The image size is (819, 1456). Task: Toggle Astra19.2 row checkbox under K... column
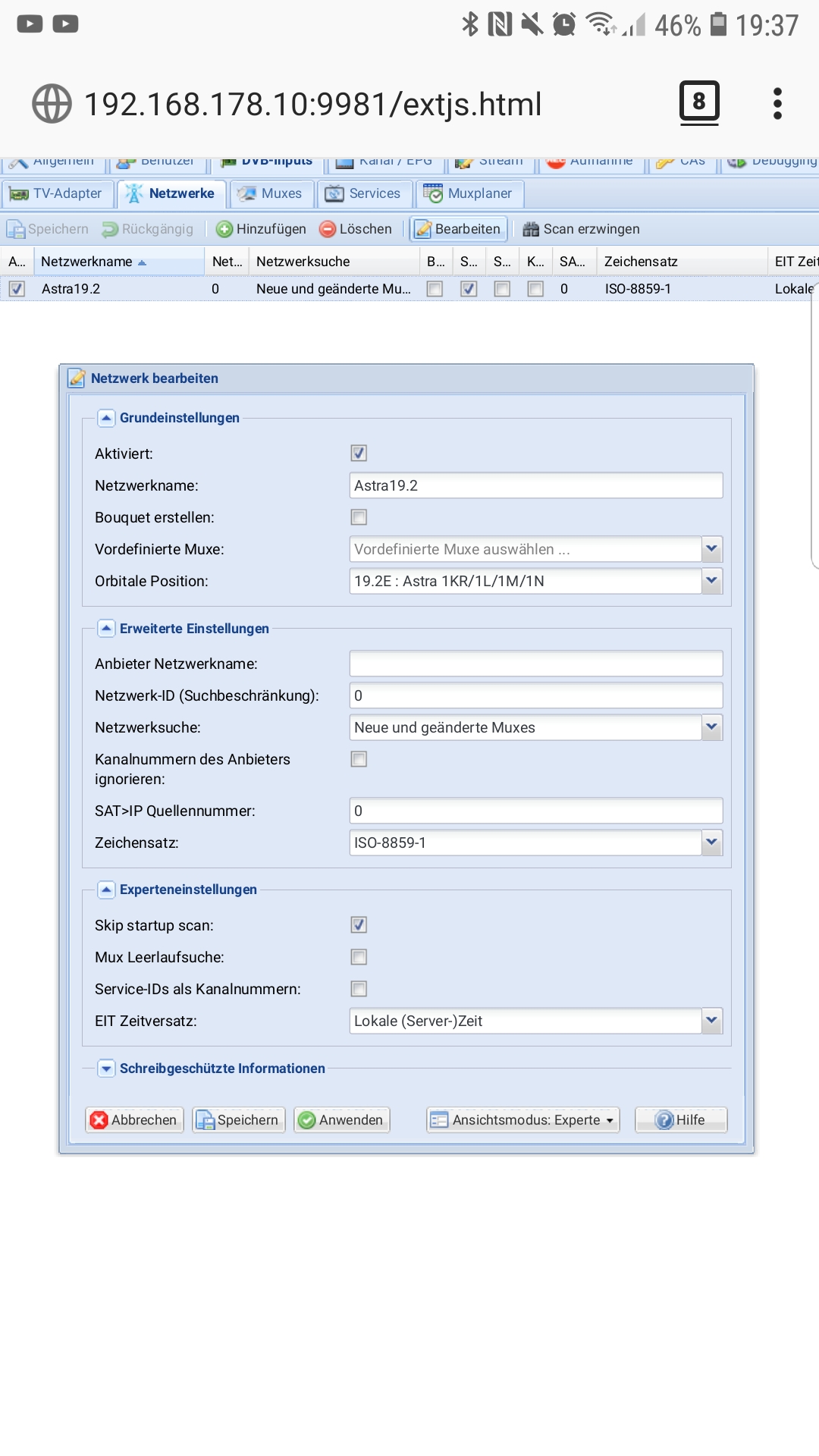click(535, 289)
